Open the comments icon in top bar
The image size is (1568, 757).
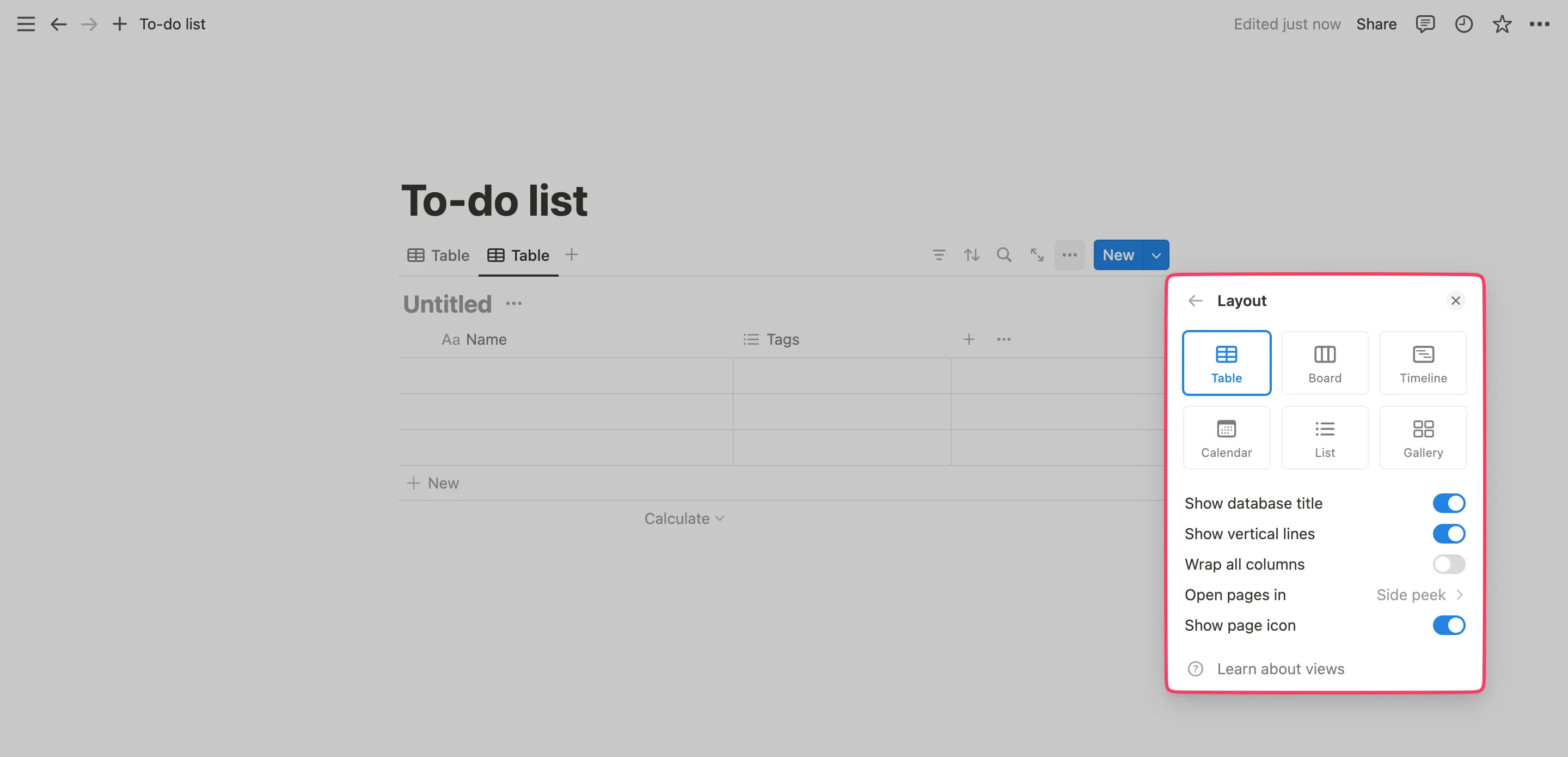click(x=1424, y=24)
